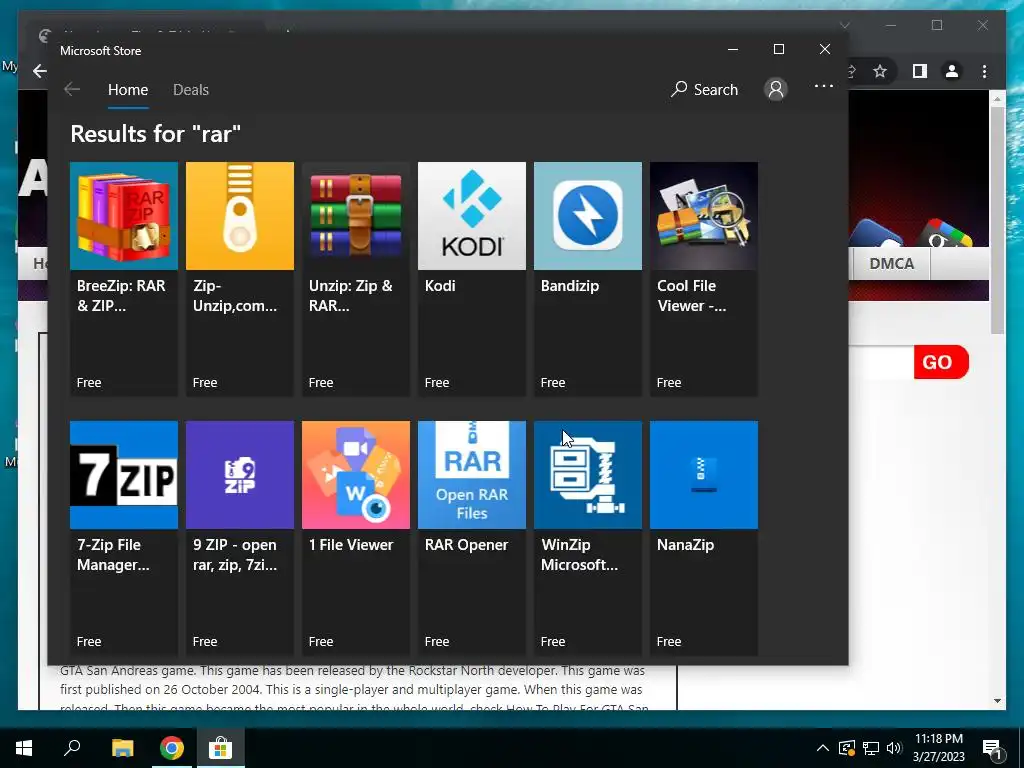This screenshot has height=768, width=1024.
Task: Click the Free price under Kodi
Action: coord(437,383)
